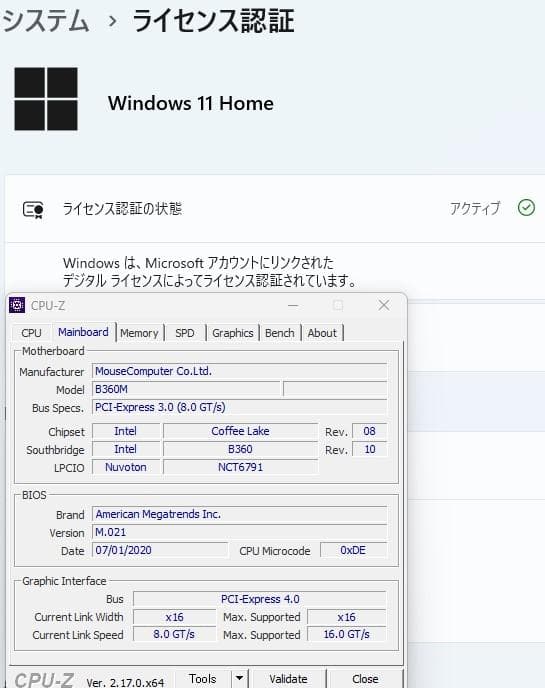Click the アクティブ status text
Viewport: 545px width, 688px height.
click(475, 208)
